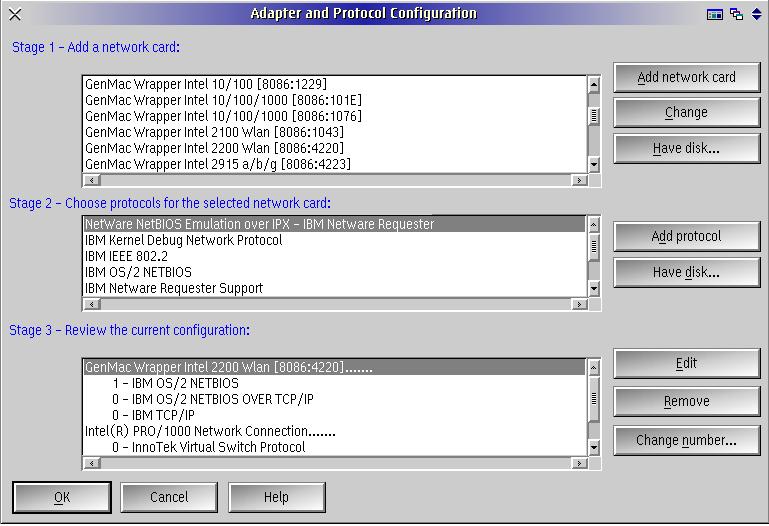Image resolution: width=769 pixels, height=526 pixels.
Task: Select GenMac Wrapper Intel 2100 Wlan [8086:1043]
Action: (334, 132)
